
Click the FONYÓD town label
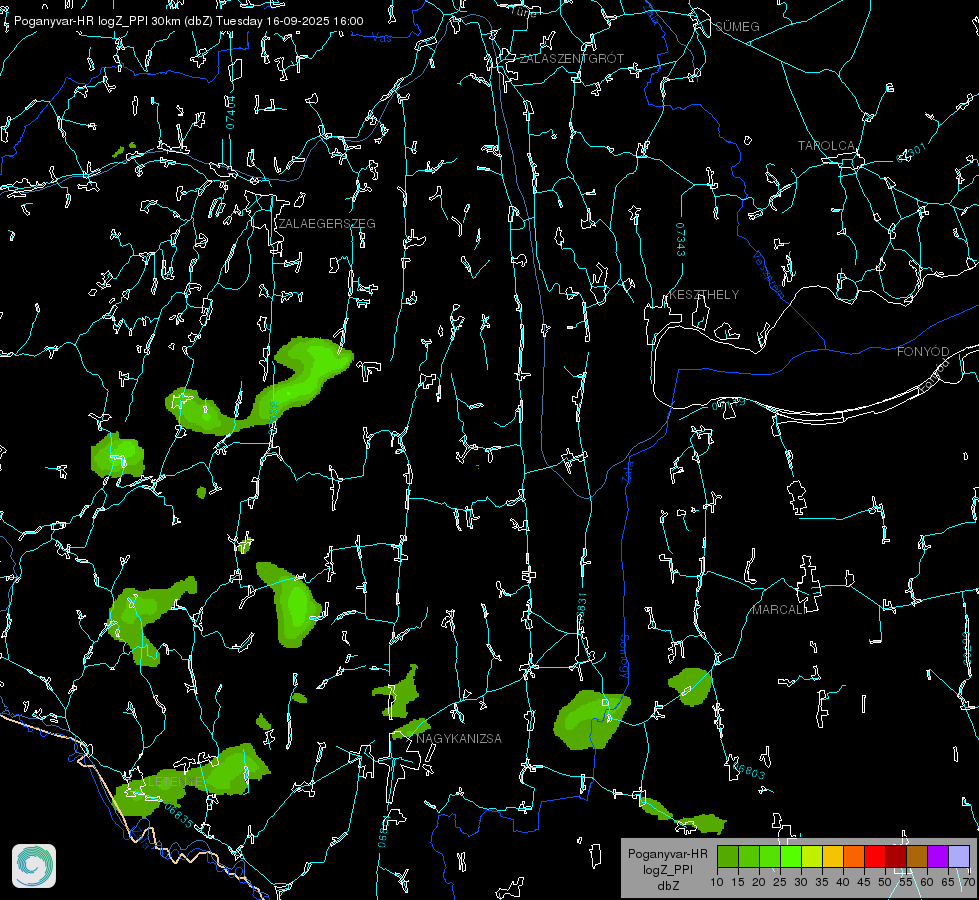pos(923,352)
